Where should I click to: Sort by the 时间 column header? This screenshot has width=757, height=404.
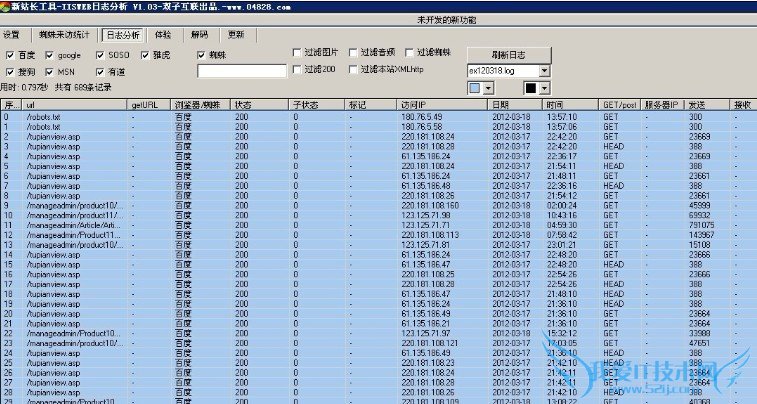[571, 105]
